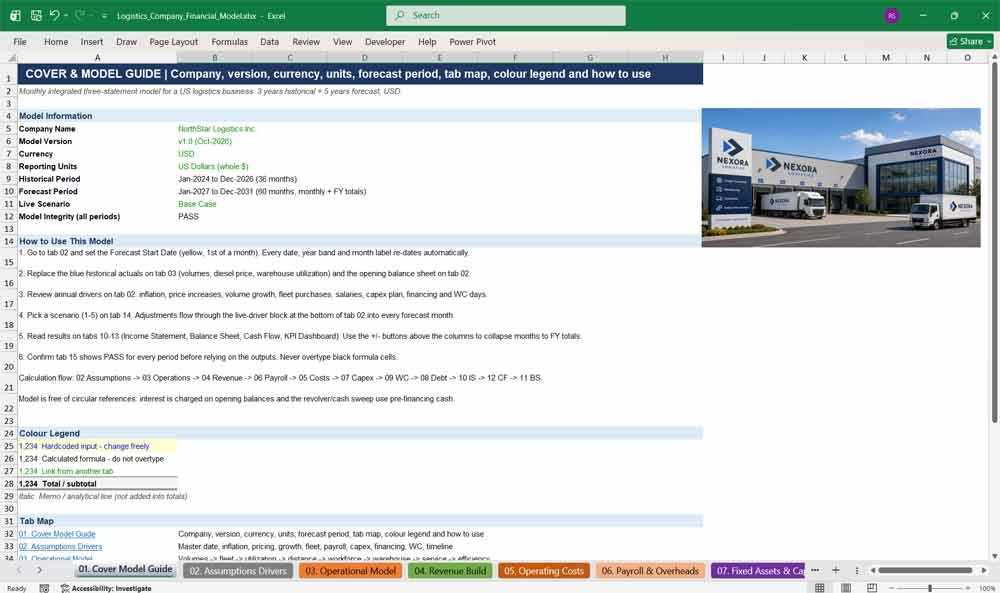Select 'Link from another tab' legend cell
Image resolution: width=1000 pixels, height=593 pixels.
[97, 471]
